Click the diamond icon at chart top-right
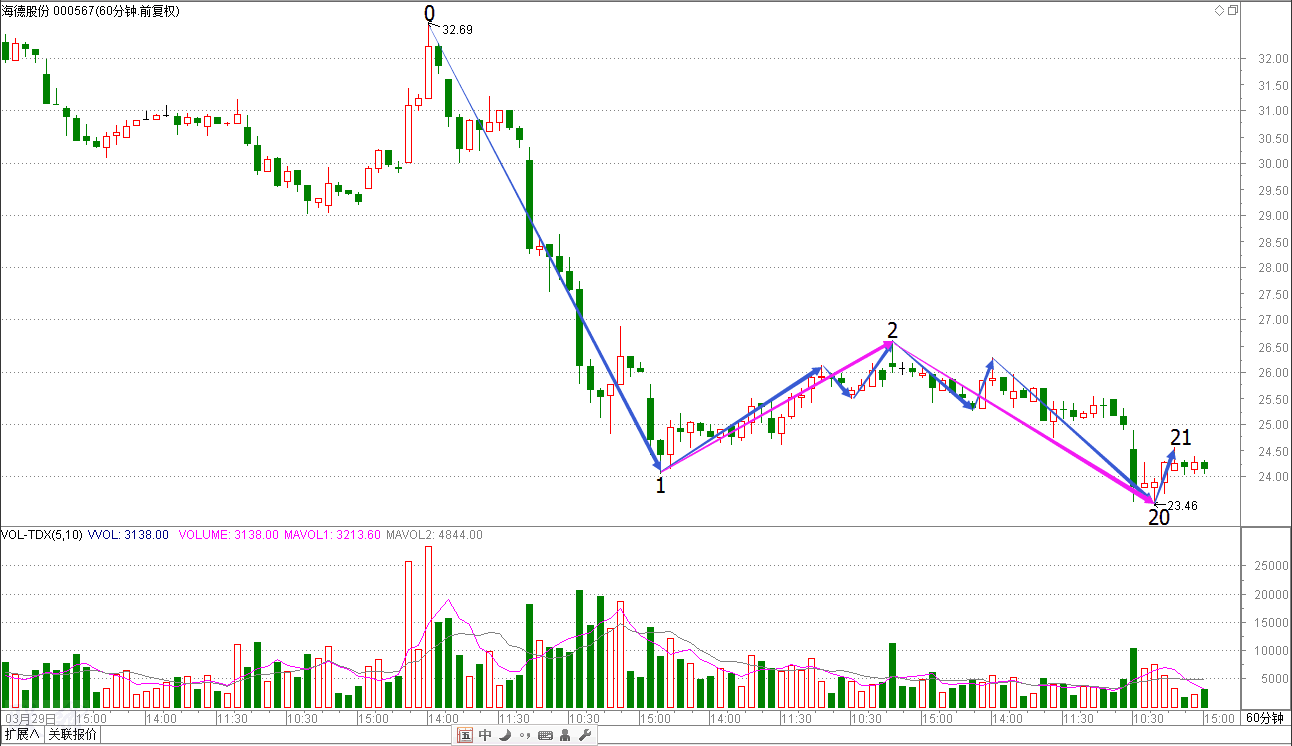This screenshot has width=1292, height=746. click(1219, 10)
